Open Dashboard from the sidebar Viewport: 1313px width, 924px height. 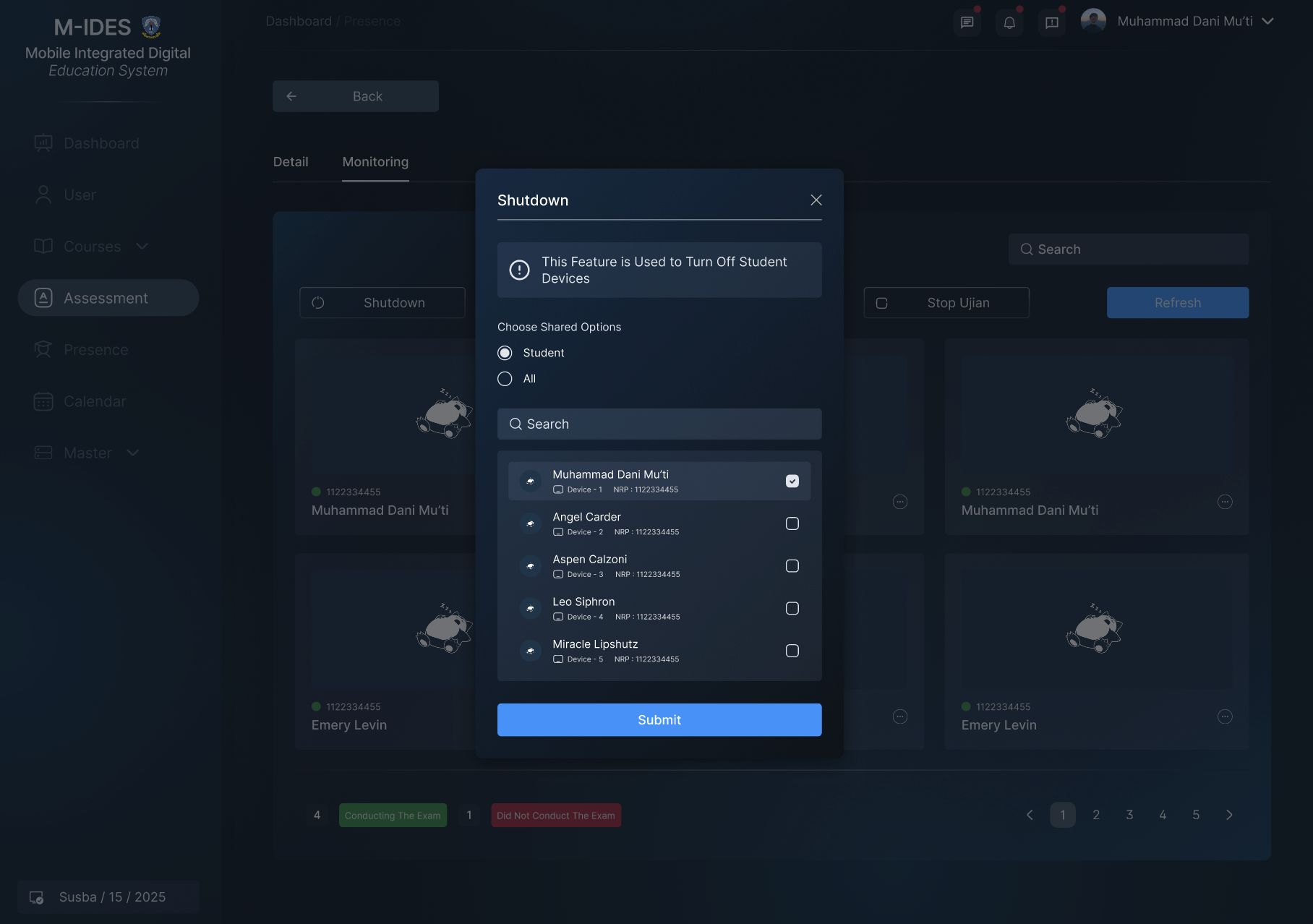point(101,143)
